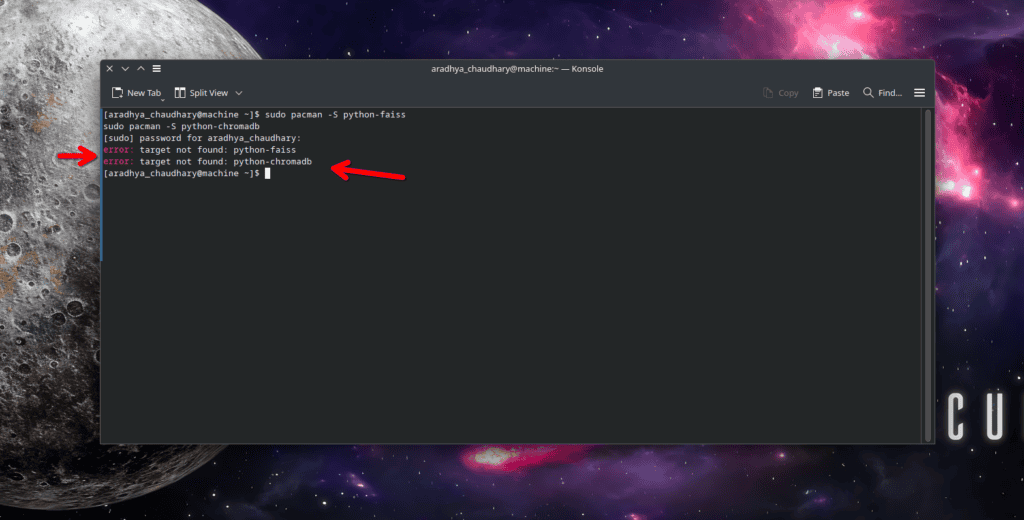
Task: Click the 'sudo pacman -S python-chromadb' command line
Action: point(182,126)
